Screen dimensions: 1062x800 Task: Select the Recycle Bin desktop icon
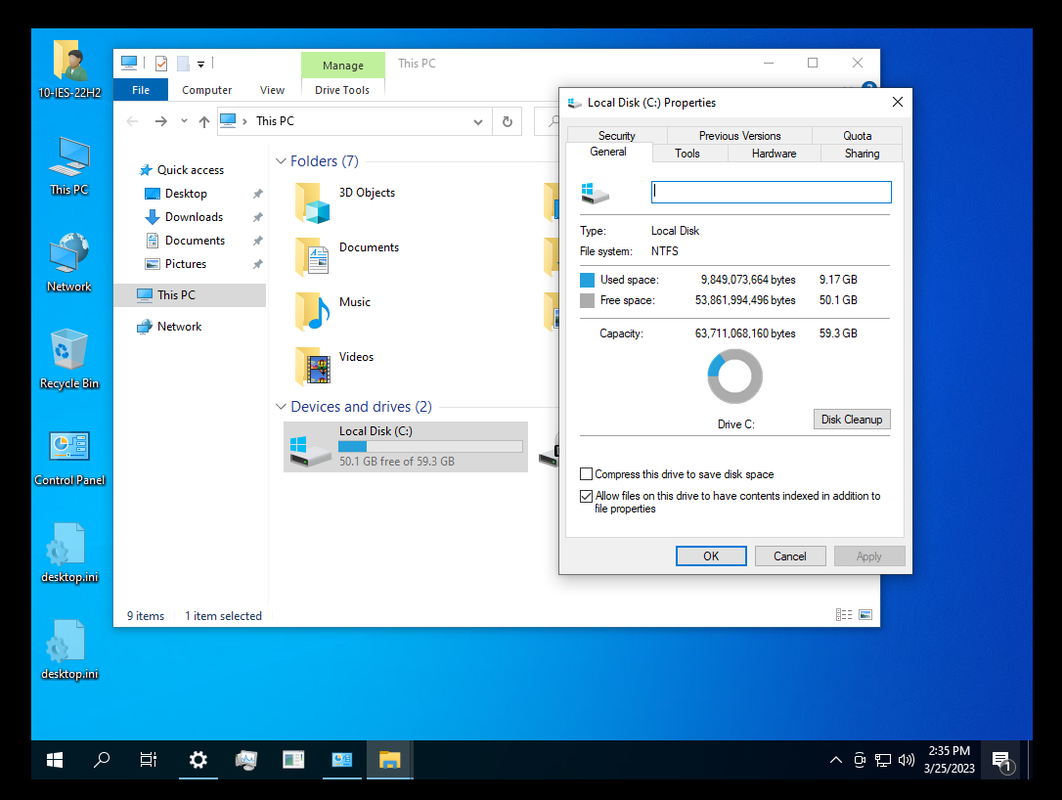click(x=69, y=359)
